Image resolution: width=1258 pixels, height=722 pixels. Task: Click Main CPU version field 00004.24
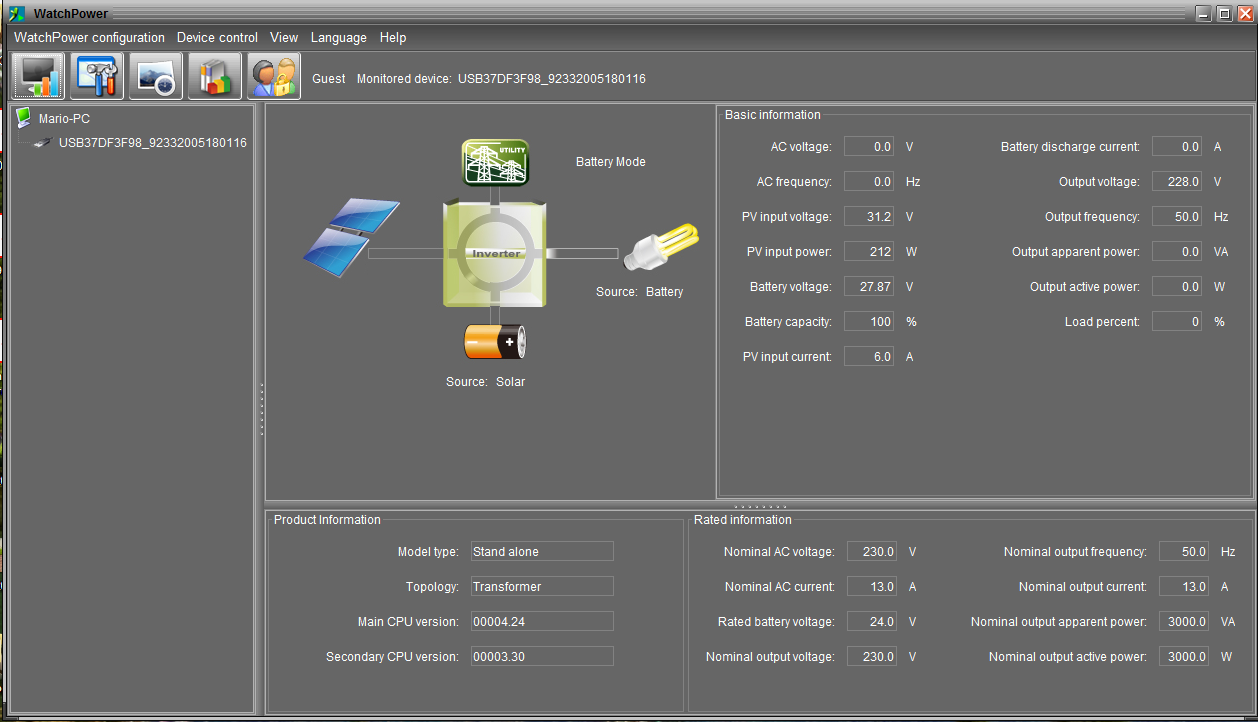pyautogui.click(x=542, y=622)
